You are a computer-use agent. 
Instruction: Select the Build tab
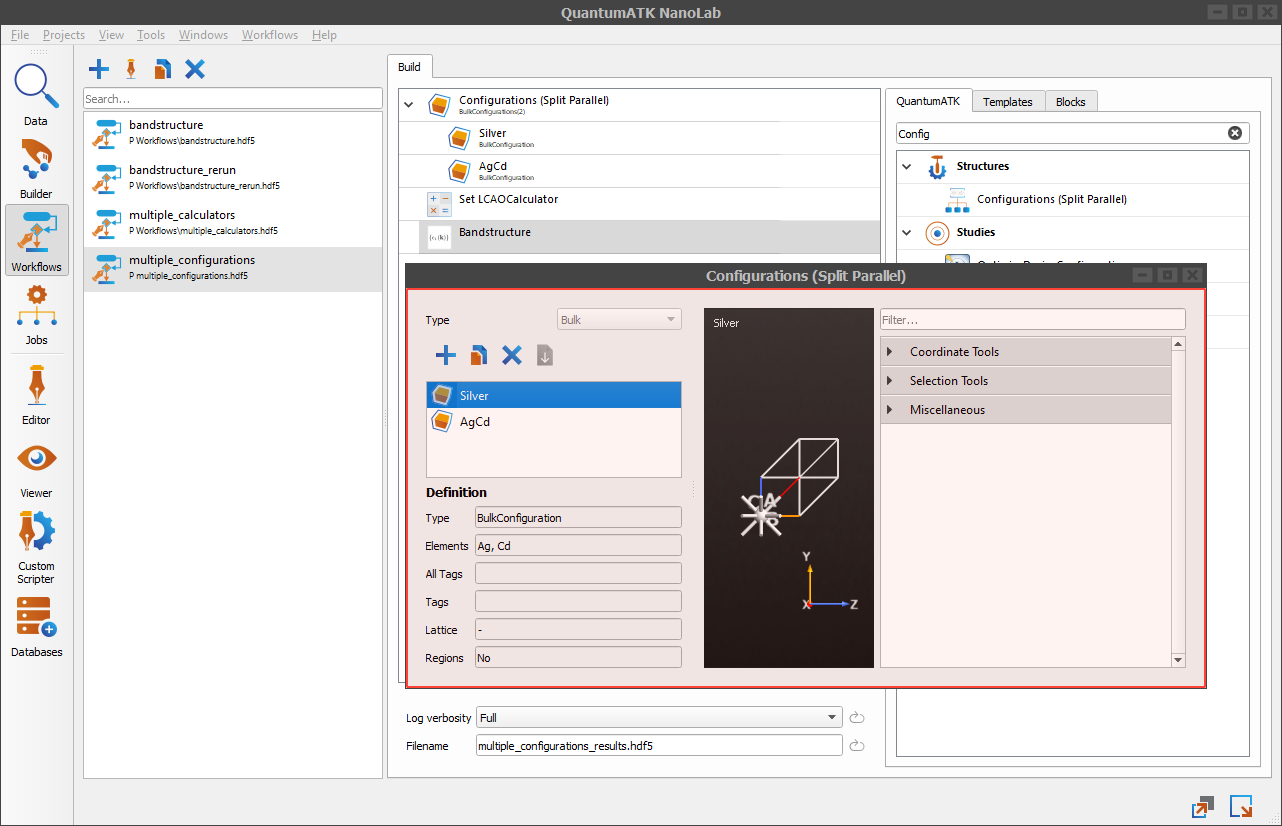click(409, 67)
